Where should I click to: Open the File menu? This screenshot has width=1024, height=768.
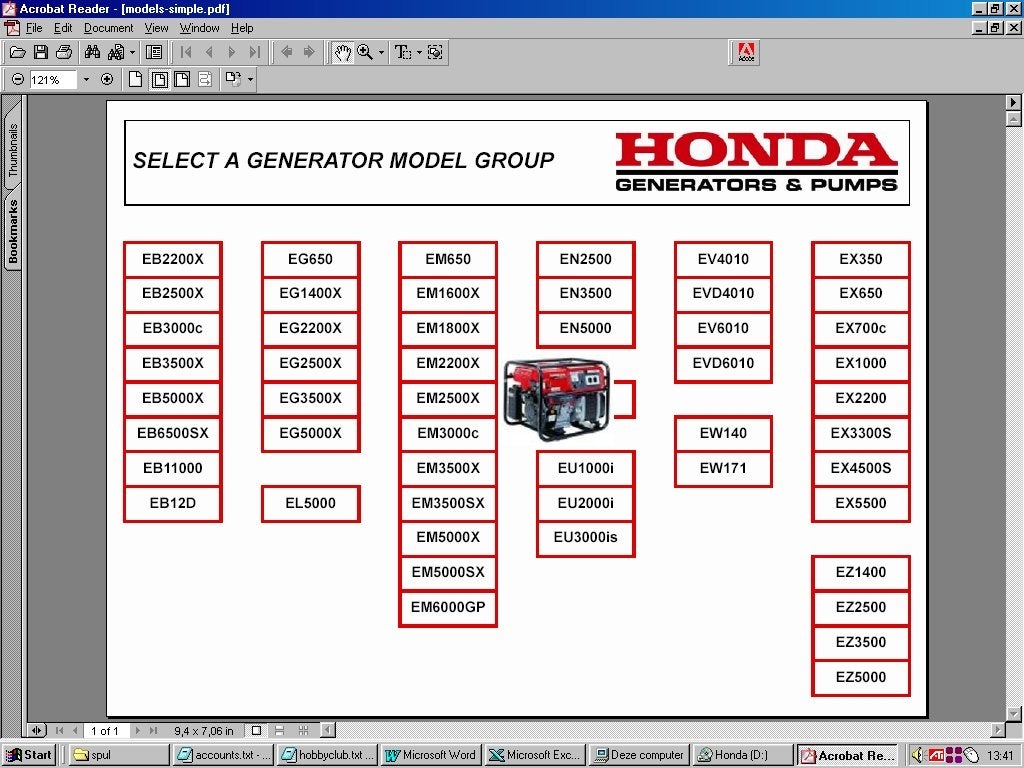(x=34, y=28)
